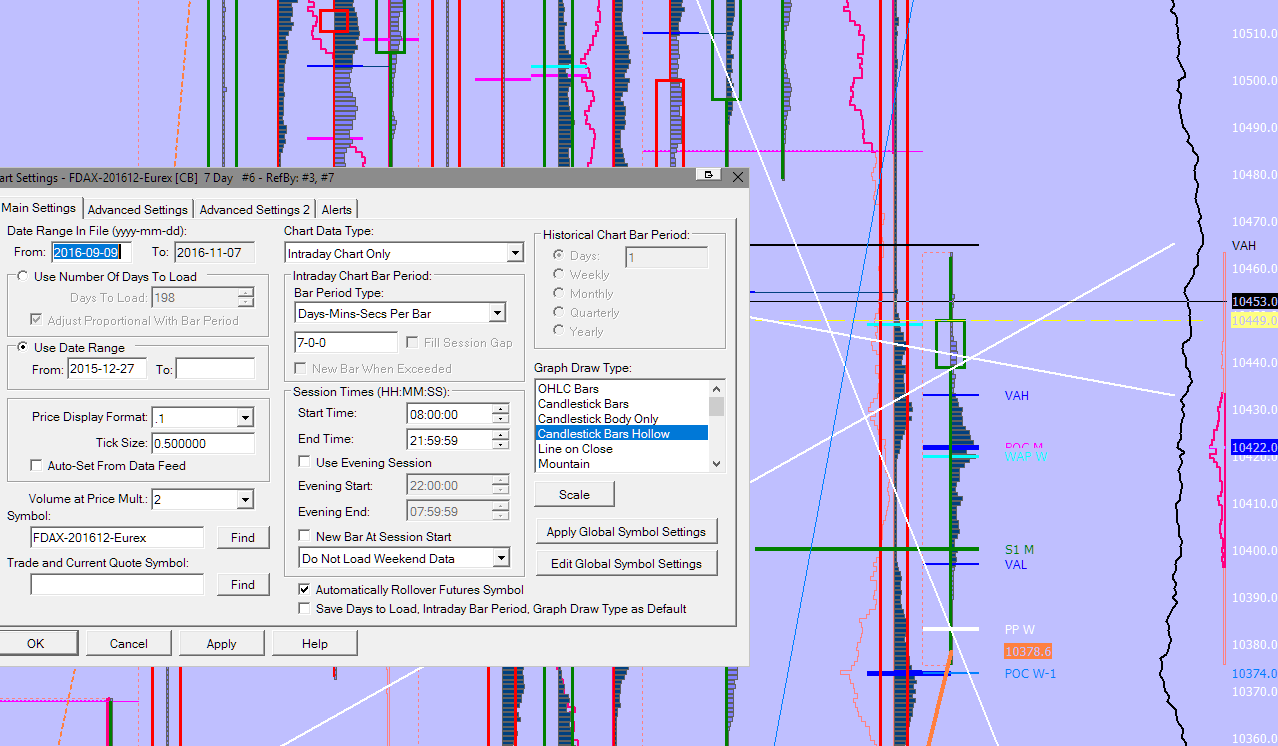Open the Alerts tab
The height and width of the screenshot is (746, 1278).
(x=336, y=209)
